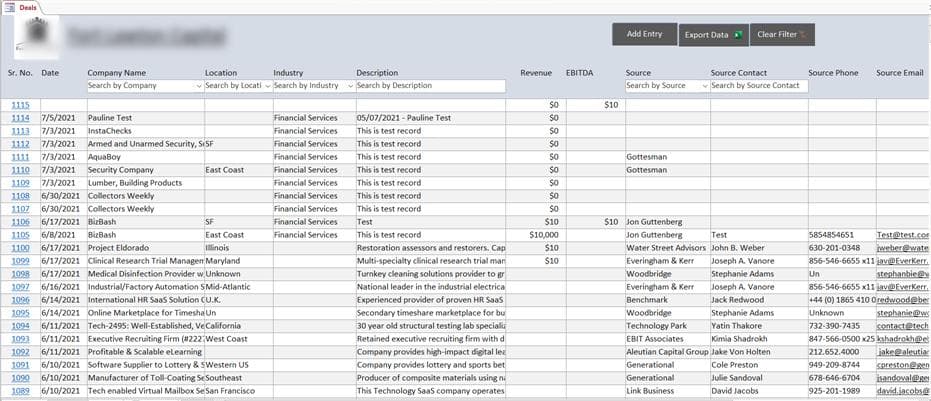Open record link 1111
Viewport: 931px width, 401px height.
tap(20, 157)
